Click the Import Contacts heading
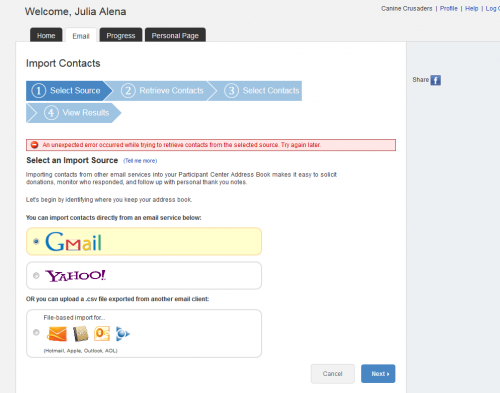This screenshot has width=500, height=393. point(63,63)
